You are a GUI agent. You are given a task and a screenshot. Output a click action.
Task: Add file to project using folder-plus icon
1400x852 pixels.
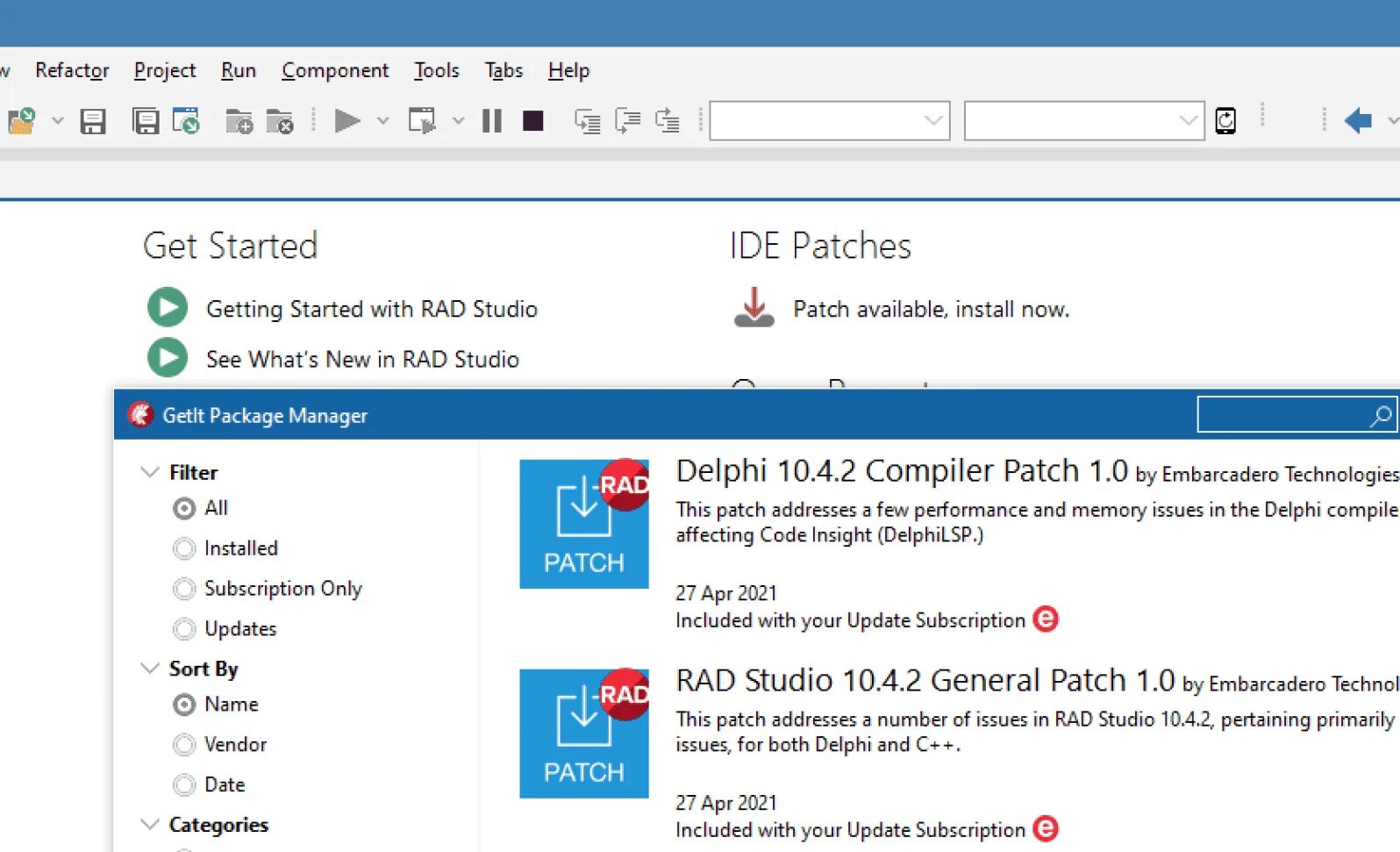coord(239,121)
